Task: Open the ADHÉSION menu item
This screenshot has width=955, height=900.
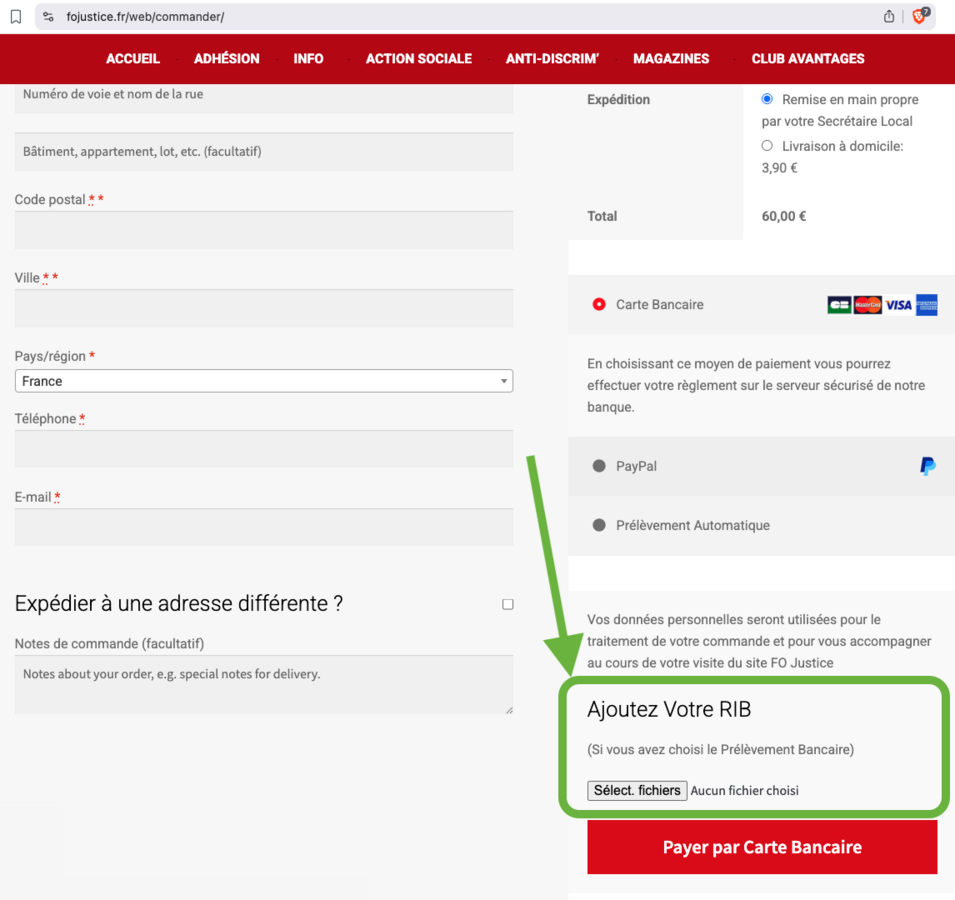Action: [226, 59]
